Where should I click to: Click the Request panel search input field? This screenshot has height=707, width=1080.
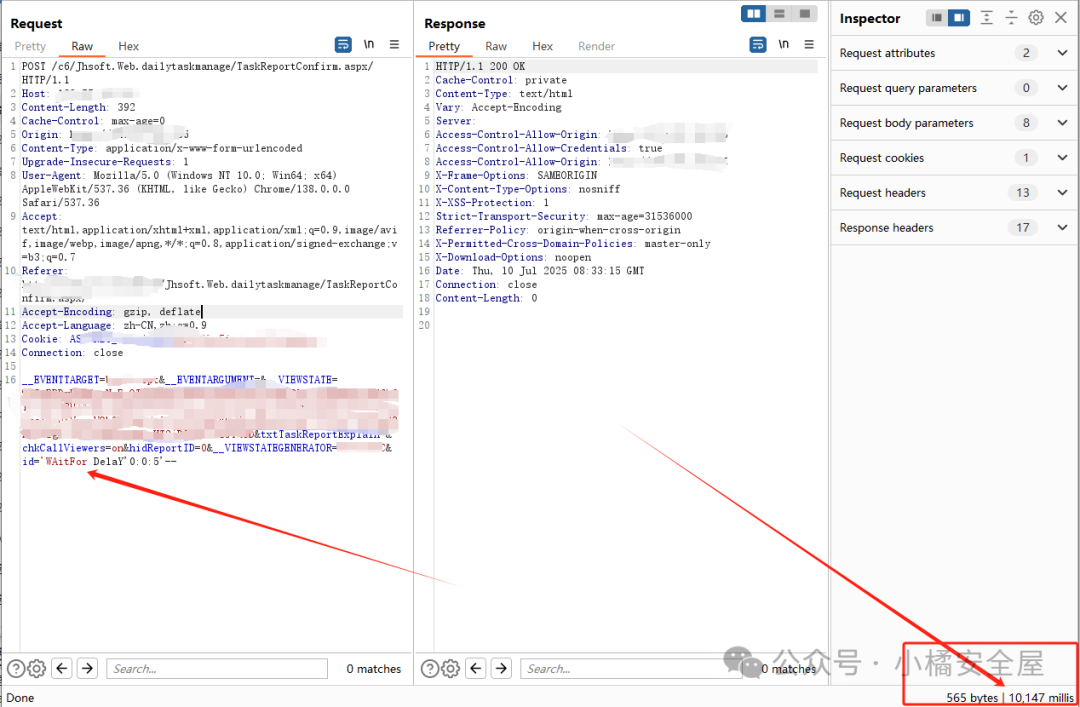(217, 669)
